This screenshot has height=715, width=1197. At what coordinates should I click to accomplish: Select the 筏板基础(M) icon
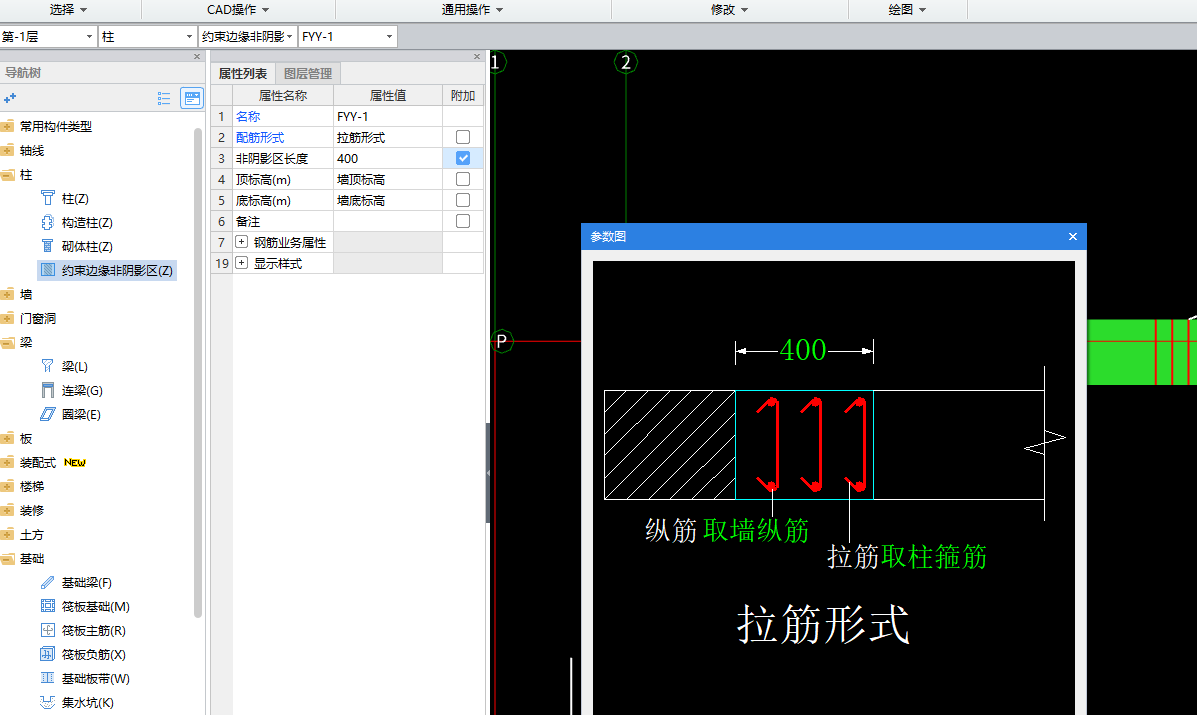point(47,607)
